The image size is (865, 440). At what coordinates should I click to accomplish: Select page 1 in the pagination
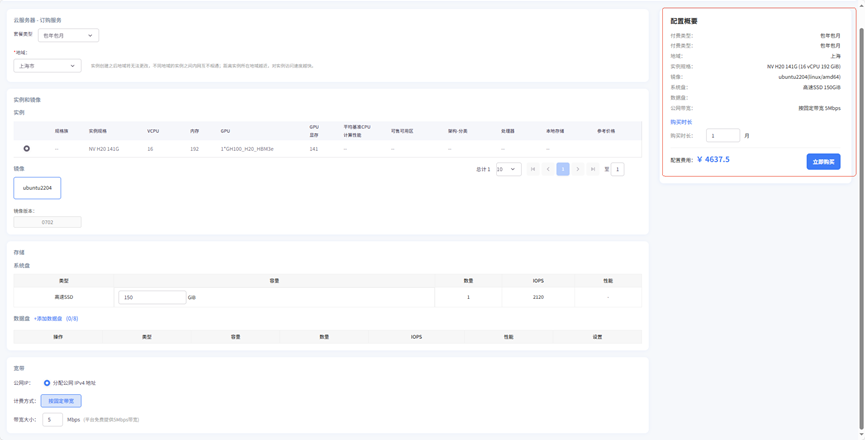click(563, 169)
